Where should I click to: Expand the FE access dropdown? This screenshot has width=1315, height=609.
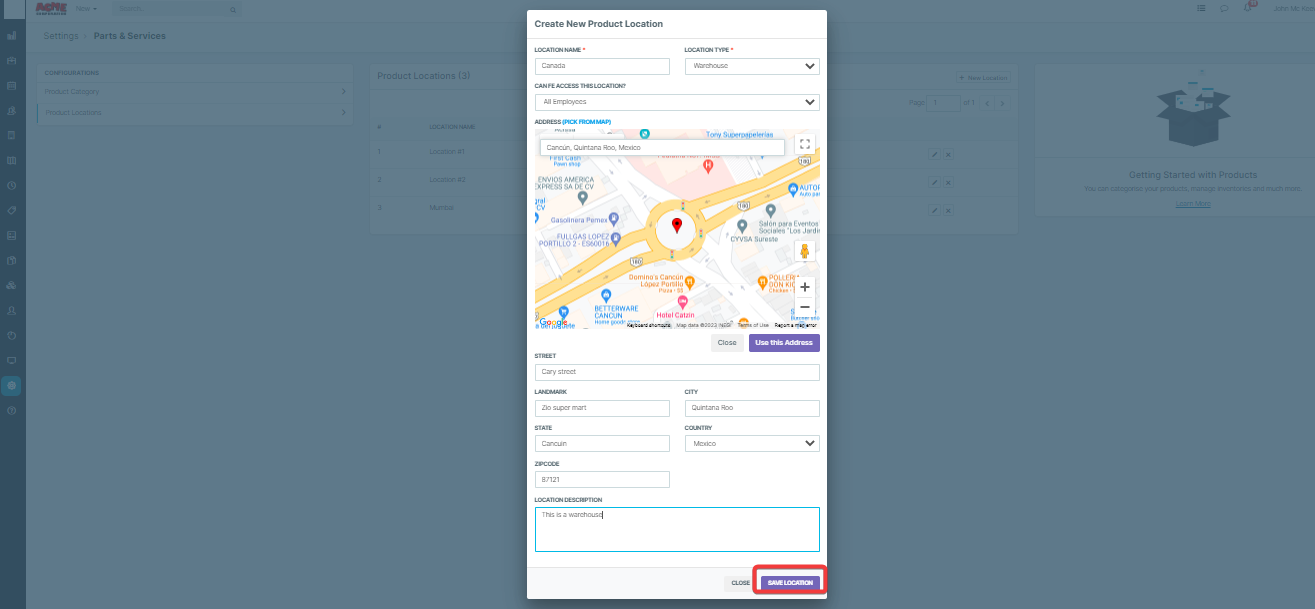[x=677, y=102]
